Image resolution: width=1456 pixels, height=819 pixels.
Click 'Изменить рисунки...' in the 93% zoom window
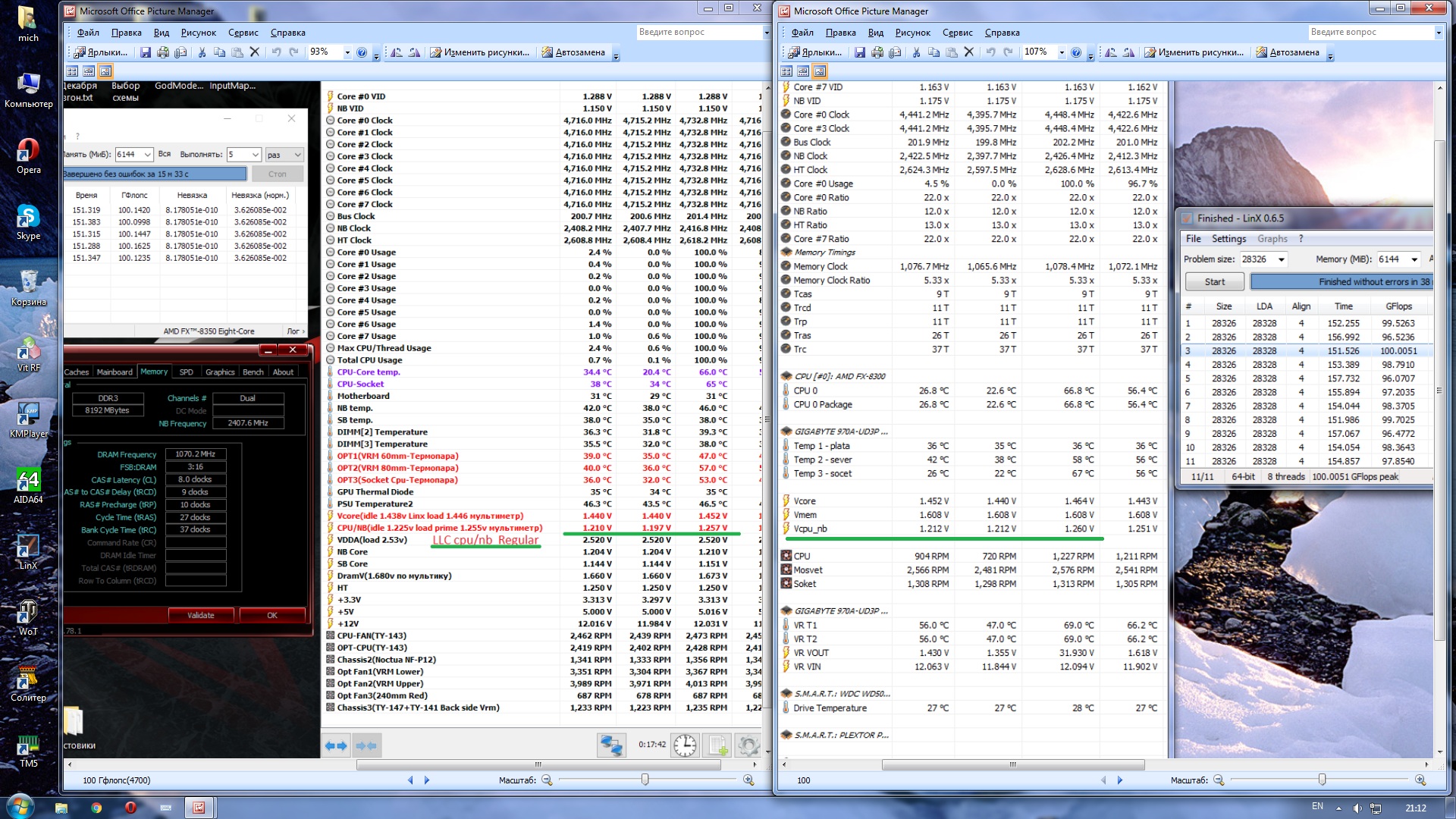(480, 52)
